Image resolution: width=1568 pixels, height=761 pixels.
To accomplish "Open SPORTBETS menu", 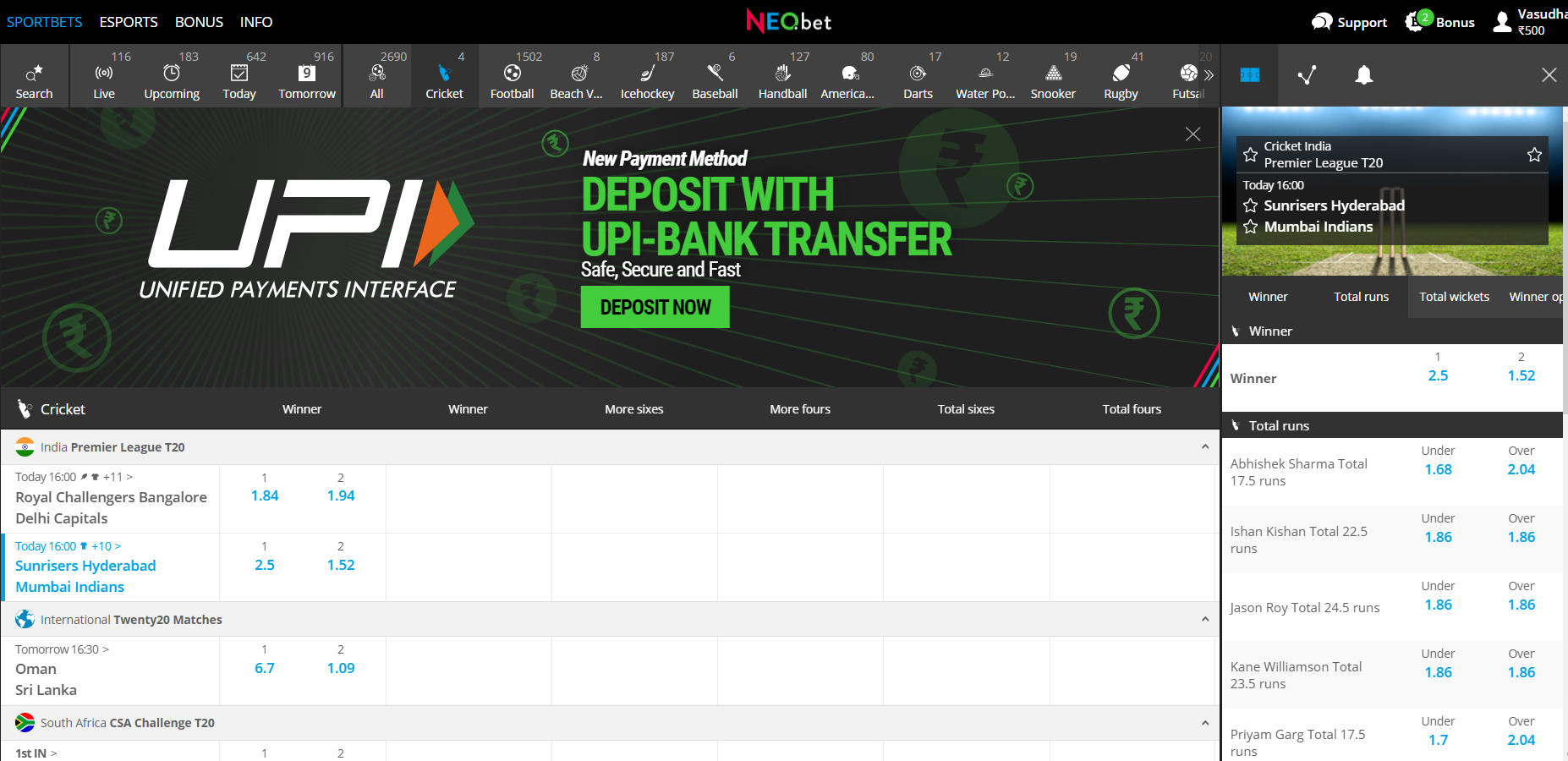I will (x=45, y=22).
